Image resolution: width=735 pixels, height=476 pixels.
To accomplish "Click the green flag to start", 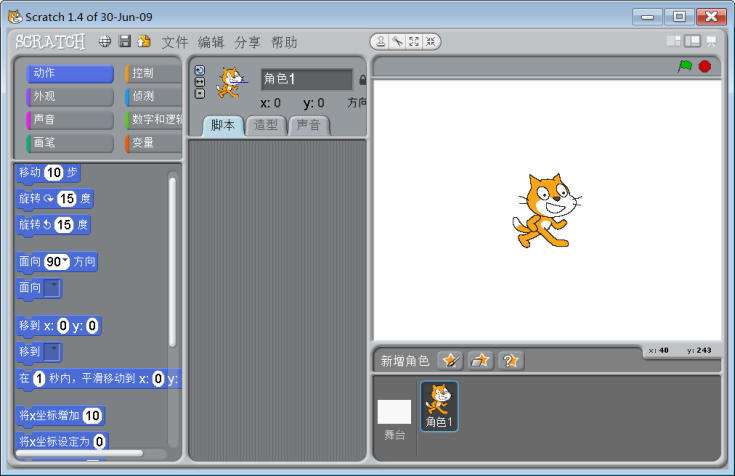I will click(685, 66).
